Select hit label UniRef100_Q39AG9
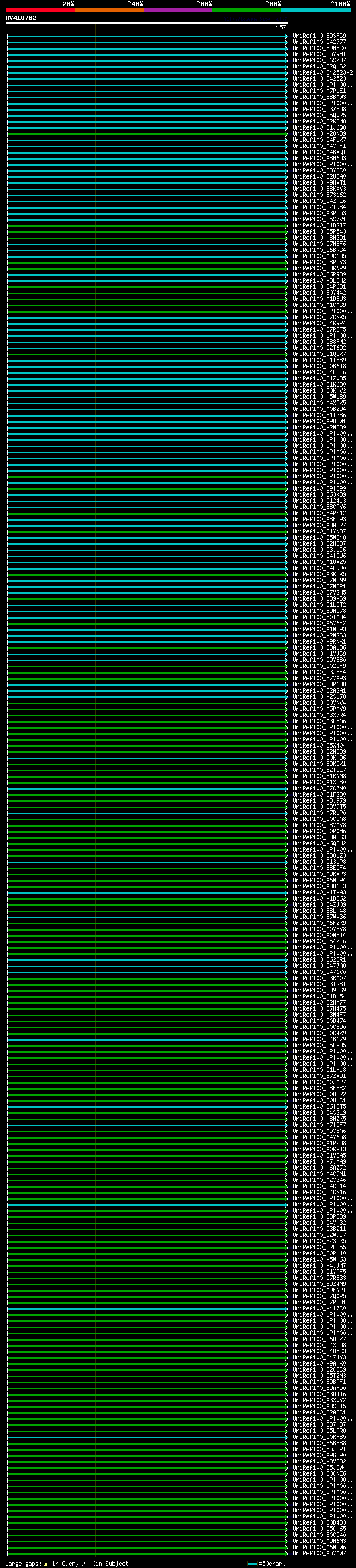This screenshot has width=356, height=1568. coord(319,599)
